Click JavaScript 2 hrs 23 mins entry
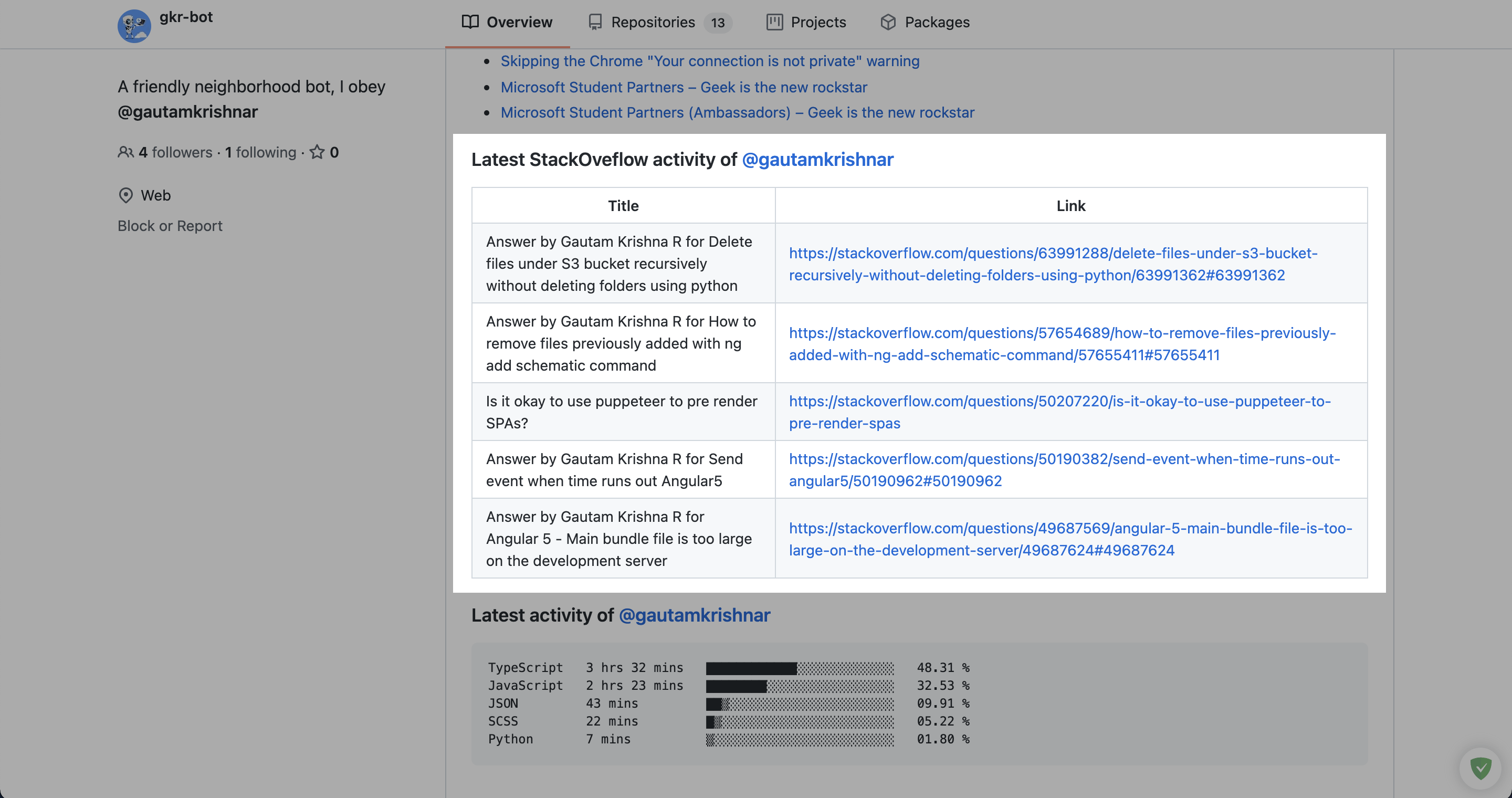1512x798 pixels. tap(585, 686)
